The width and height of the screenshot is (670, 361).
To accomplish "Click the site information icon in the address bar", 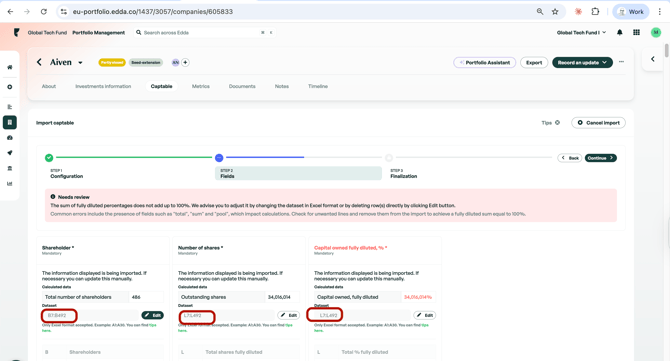I will pyautogui.click(x=64, y=12).
